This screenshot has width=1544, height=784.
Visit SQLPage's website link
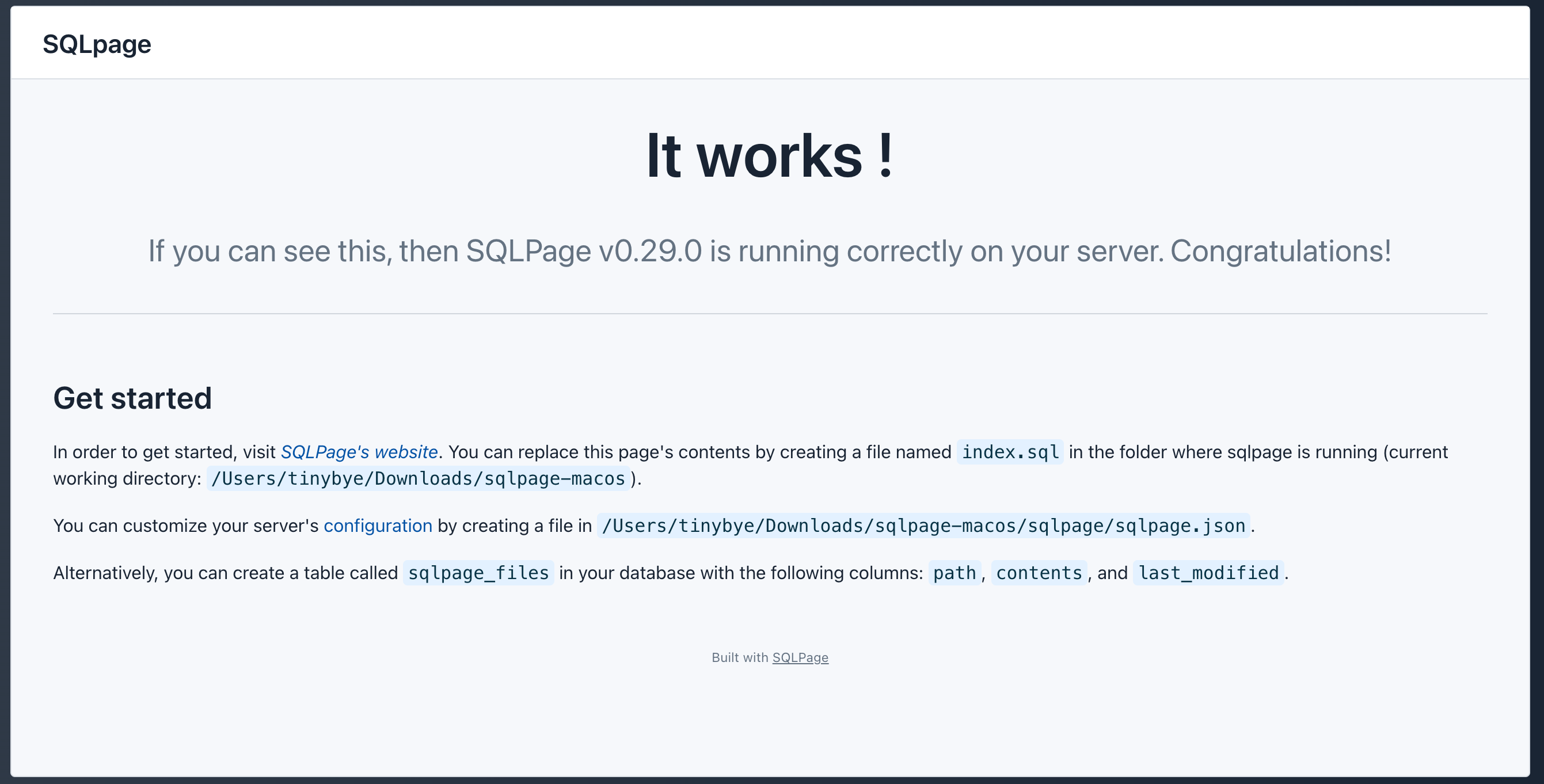(x=359, y=452)
